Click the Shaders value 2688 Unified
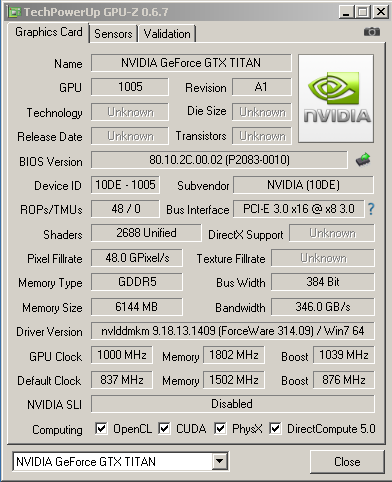 click(x=146, y=233)
